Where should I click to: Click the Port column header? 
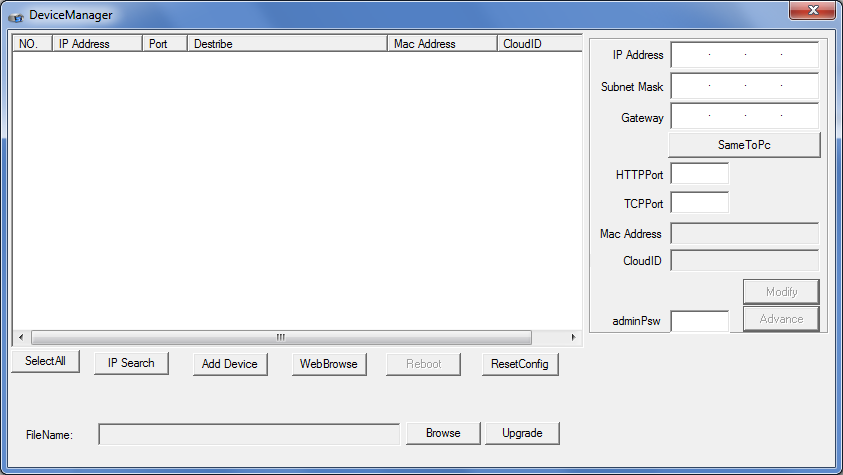pyautogui.click(x=165, y=44)
